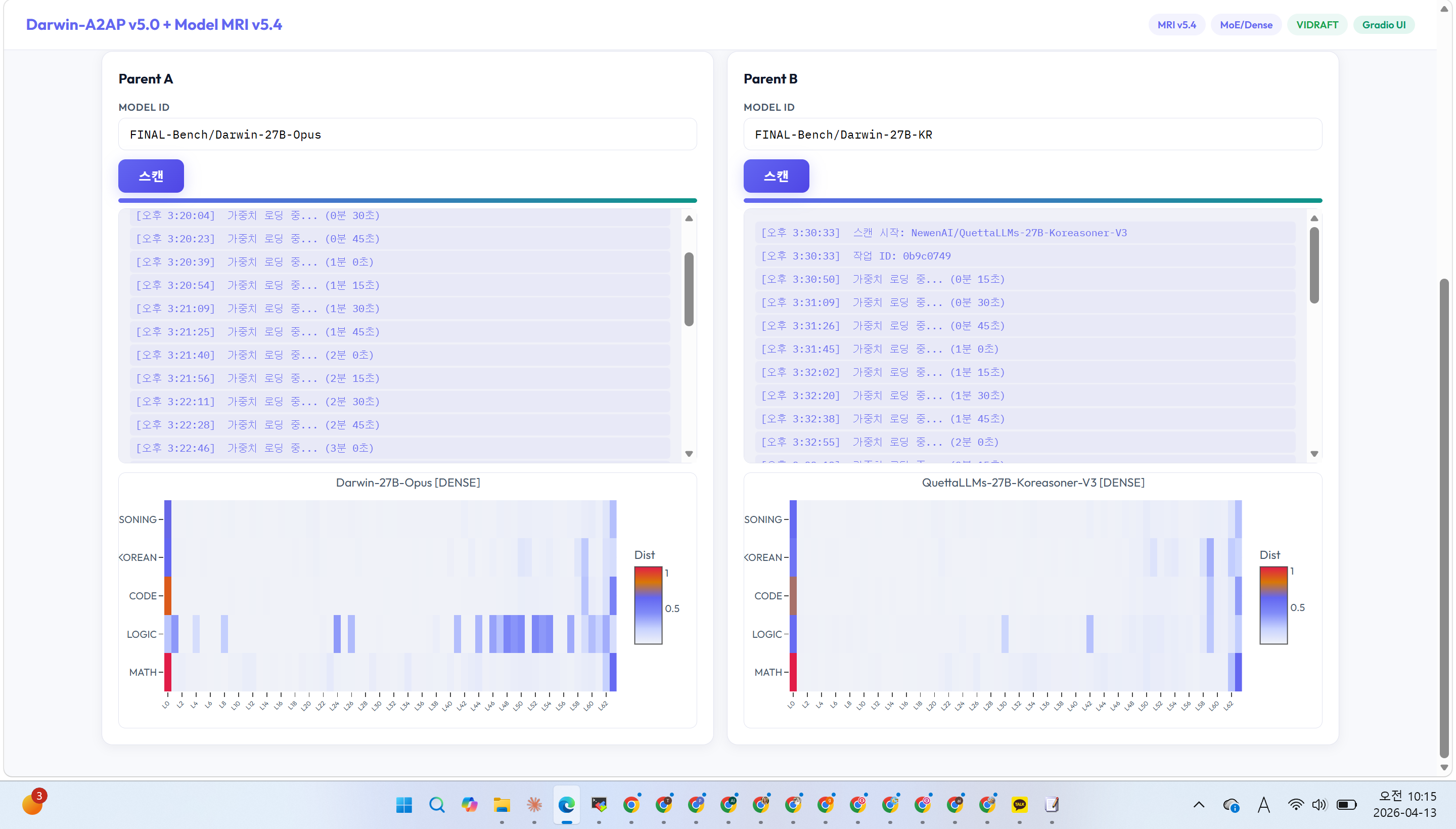Click the MRI v5.4 badge
1456x829 pixels.
tap(1176, 25)
